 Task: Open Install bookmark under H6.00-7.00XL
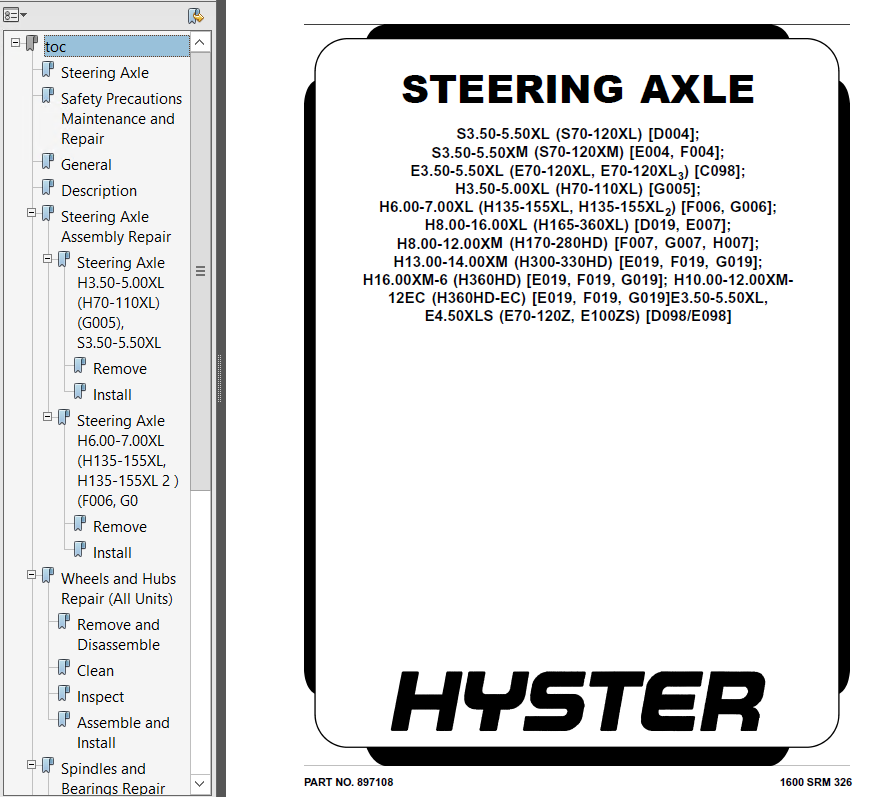tap(112, 552)
